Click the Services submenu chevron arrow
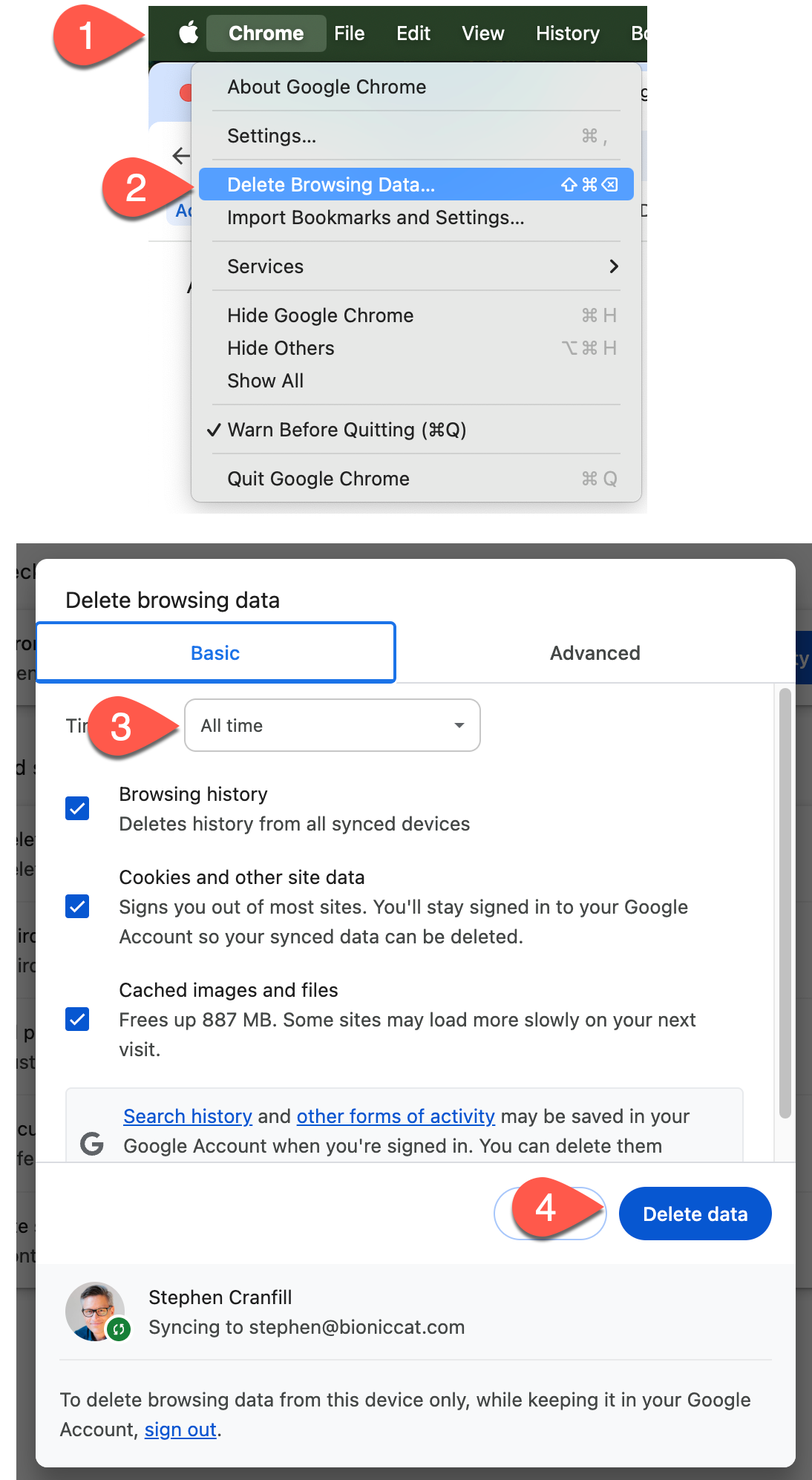 [614, 266]
